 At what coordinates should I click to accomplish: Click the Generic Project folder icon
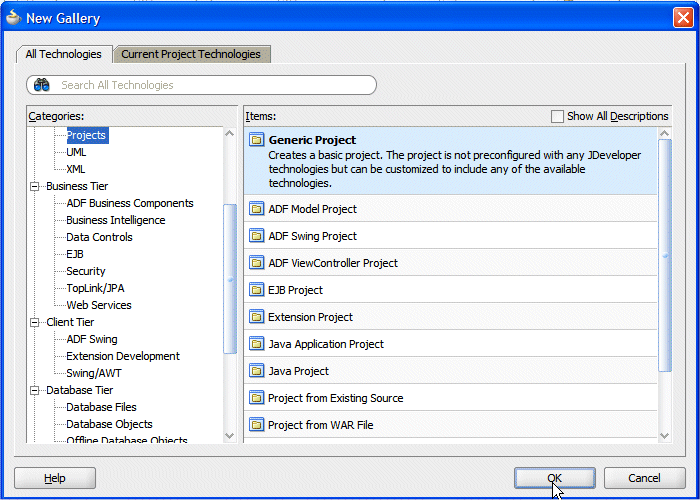click(x=257, y=140)
